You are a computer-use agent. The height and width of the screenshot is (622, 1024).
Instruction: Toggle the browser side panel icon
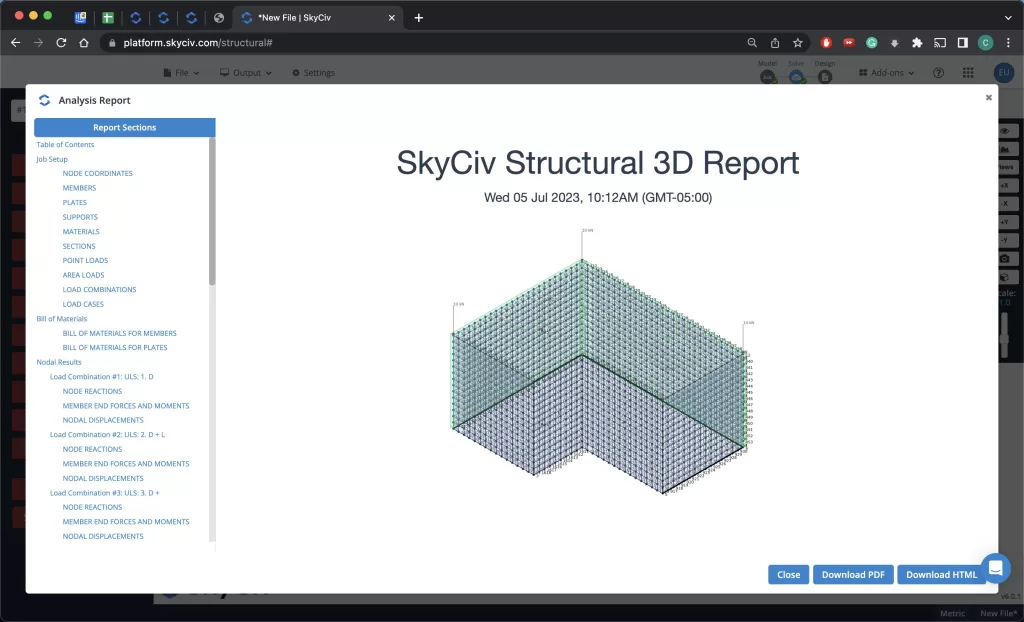point(963,42)
